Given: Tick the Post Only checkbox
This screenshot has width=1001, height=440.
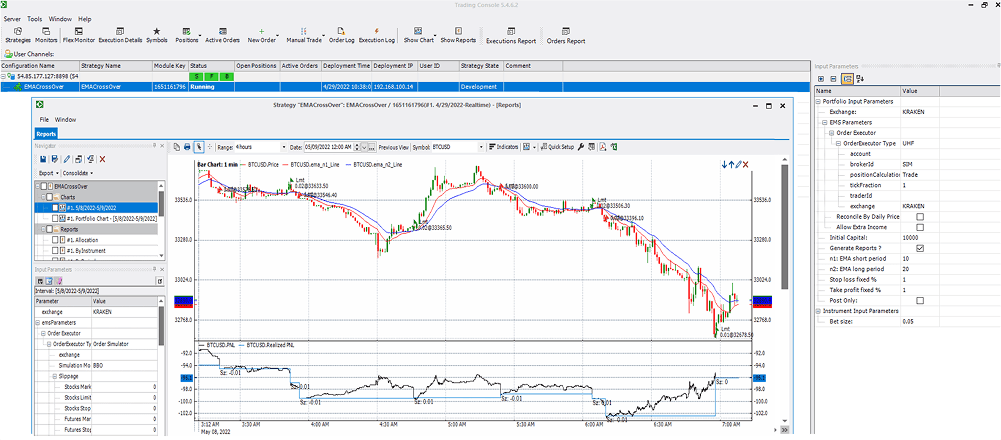Looking at the screenshot, I should coord(920,300).
